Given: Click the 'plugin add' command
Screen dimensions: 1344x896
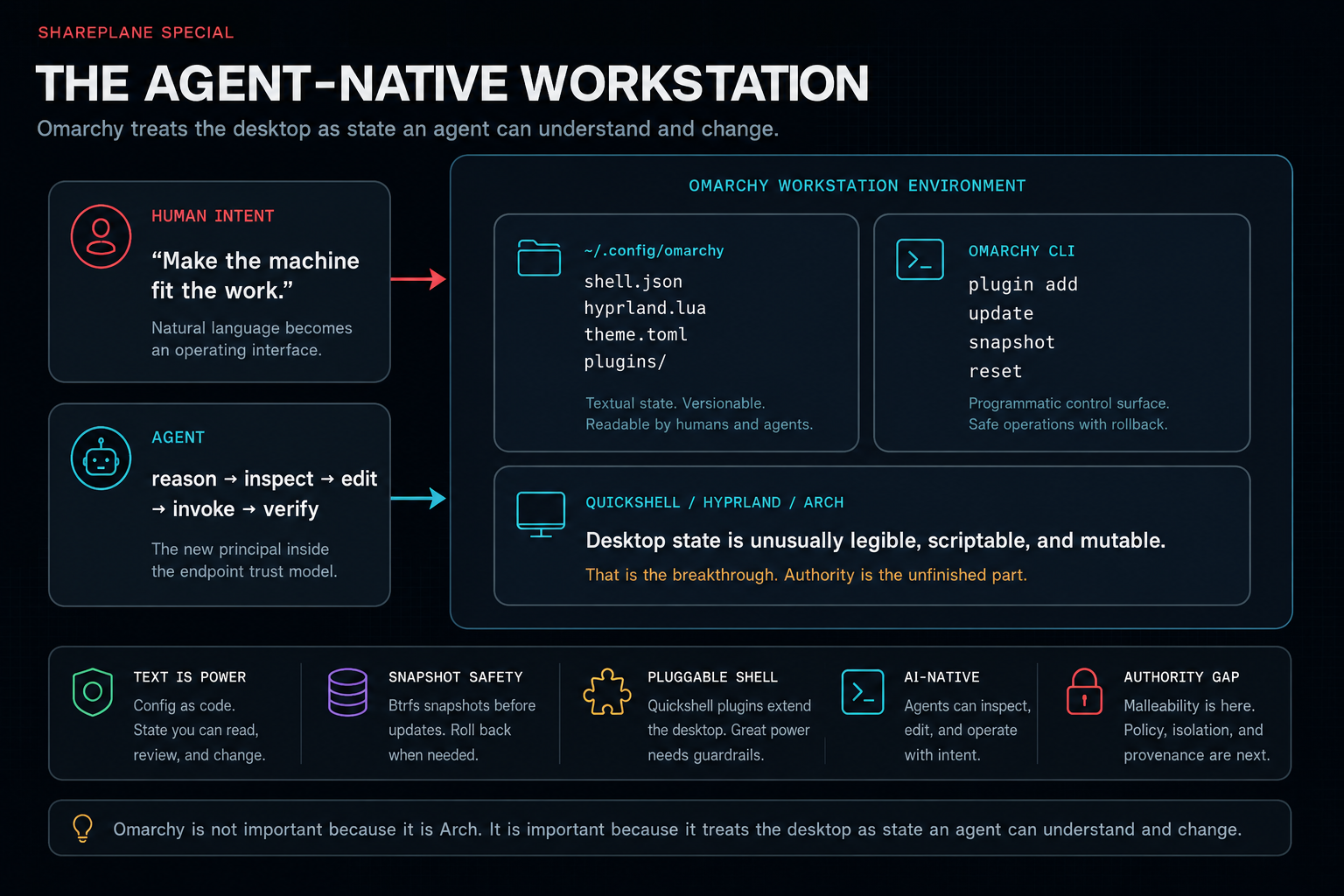Looking at the screenshot, I should coord(1023,284).
